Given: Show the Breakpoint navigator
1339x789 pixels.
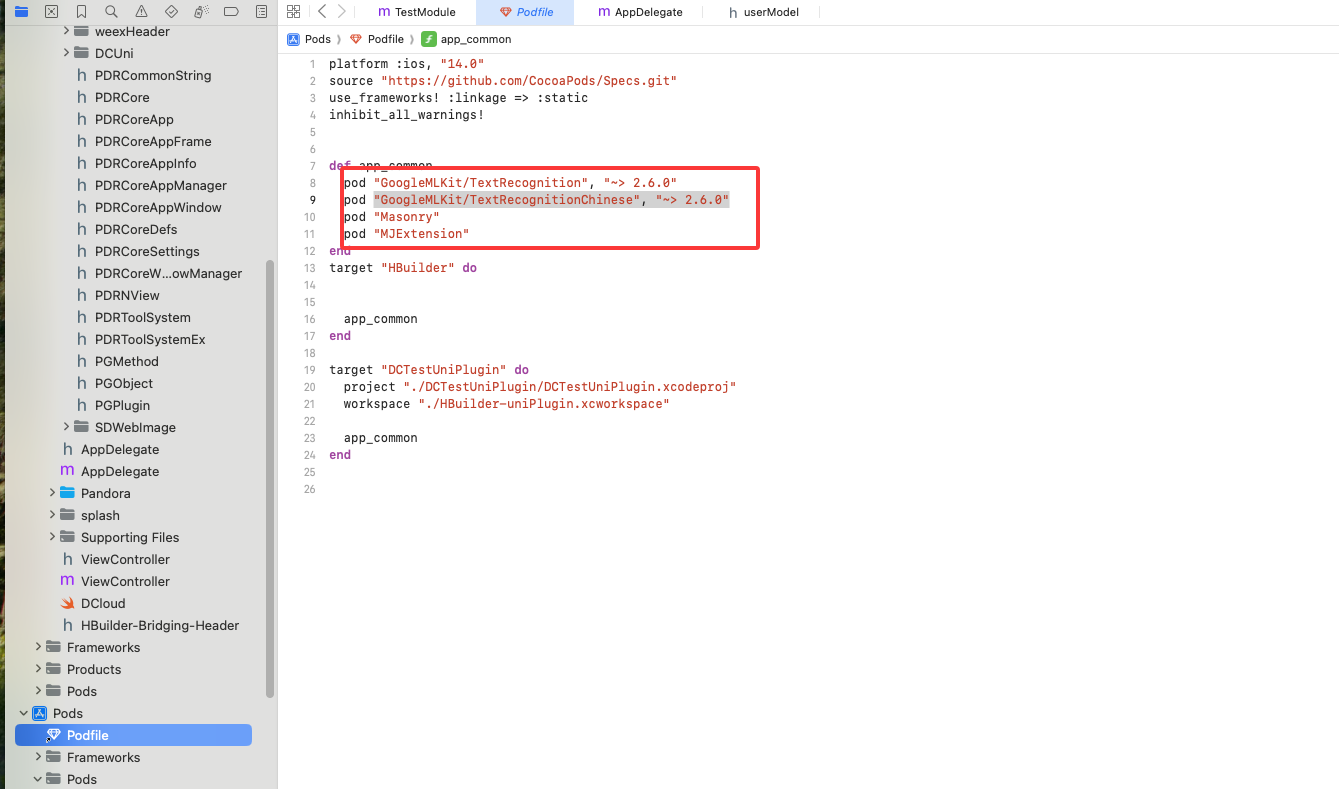Looking at the screenshot, I should point(231,12).
